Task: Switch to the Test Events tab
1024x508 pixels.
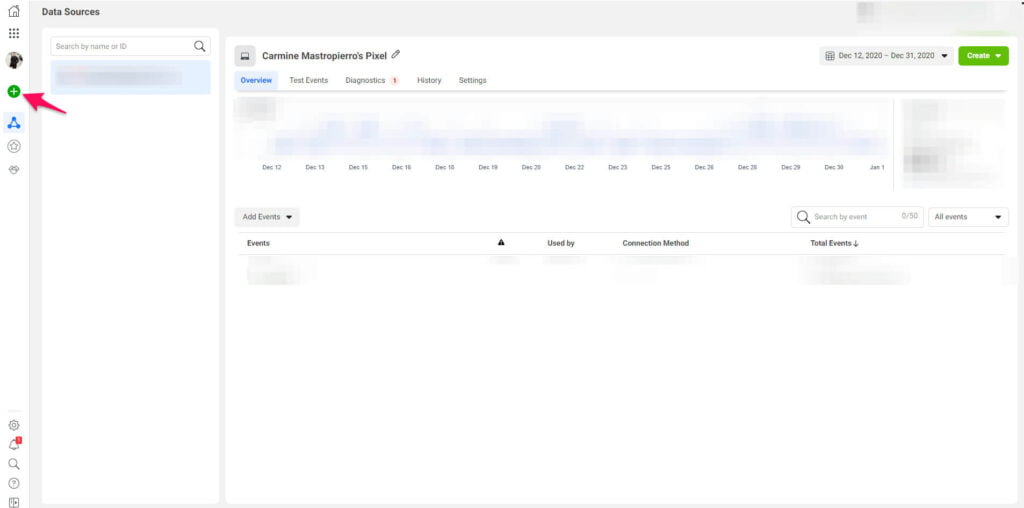Action: [x=308, y=80]
